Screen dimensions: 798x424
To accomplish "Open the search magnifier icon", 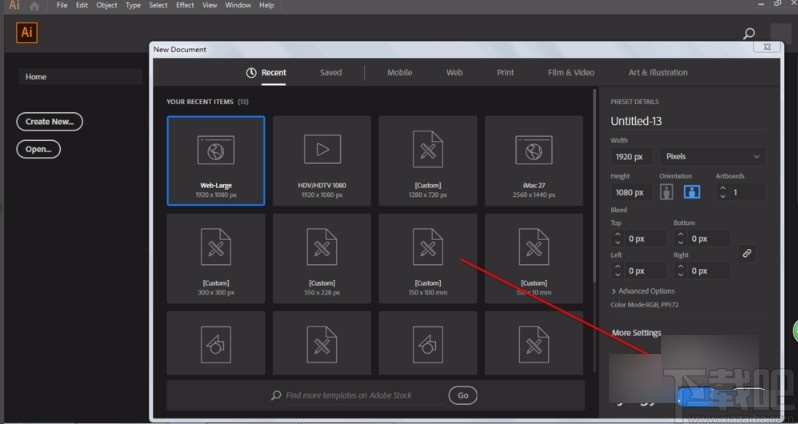I will point(749,34).
